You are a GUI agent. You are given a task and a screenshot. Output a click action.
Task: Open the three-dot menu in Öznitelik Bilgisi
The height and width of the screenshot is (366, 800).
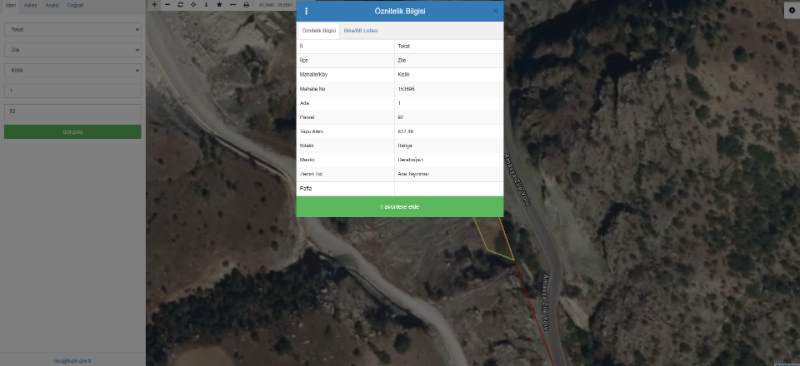[306, 11]
